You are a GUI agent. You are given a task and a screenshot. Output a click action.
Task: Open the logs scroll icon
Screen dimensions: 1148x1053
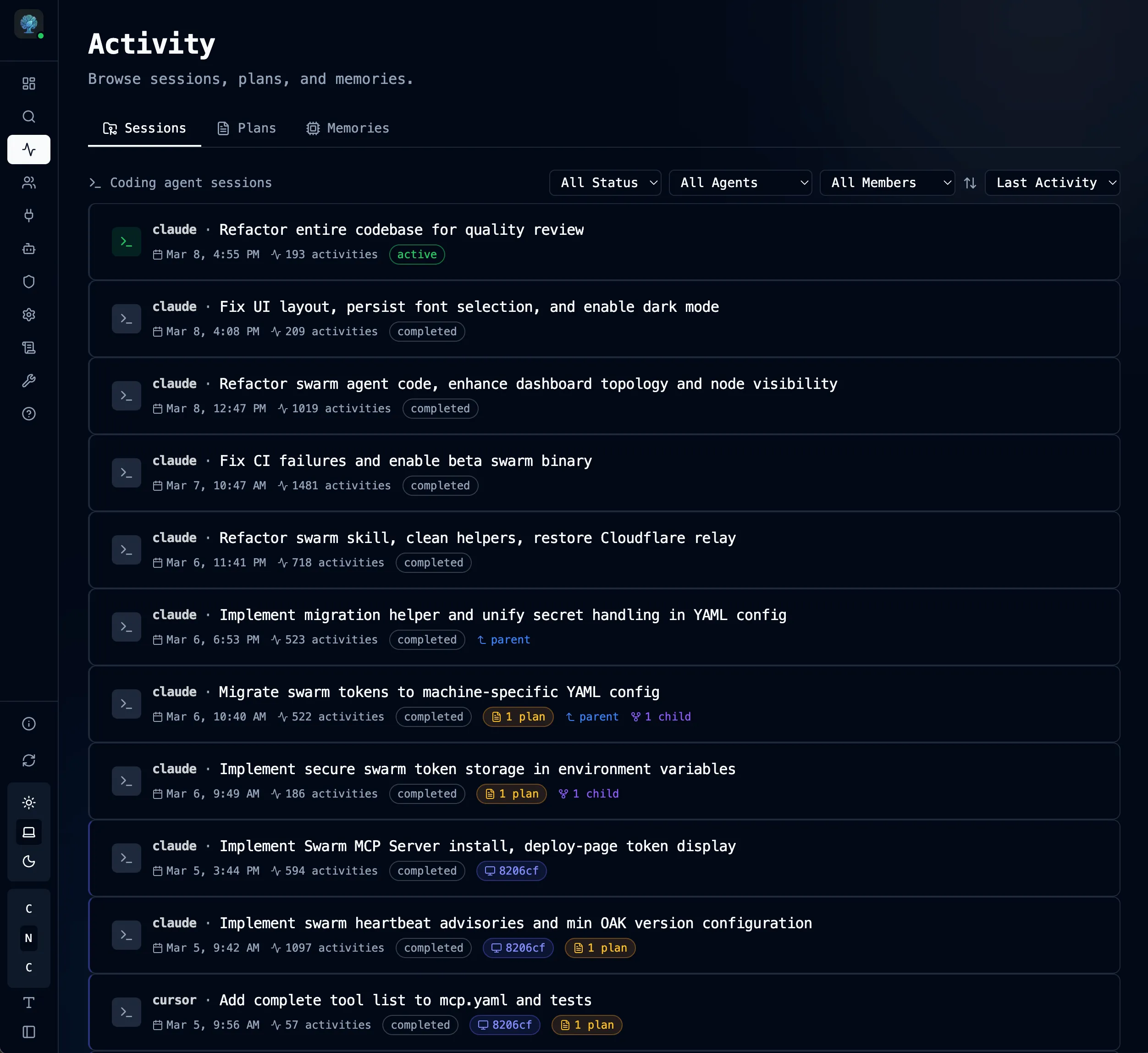[x=28, y=348]
